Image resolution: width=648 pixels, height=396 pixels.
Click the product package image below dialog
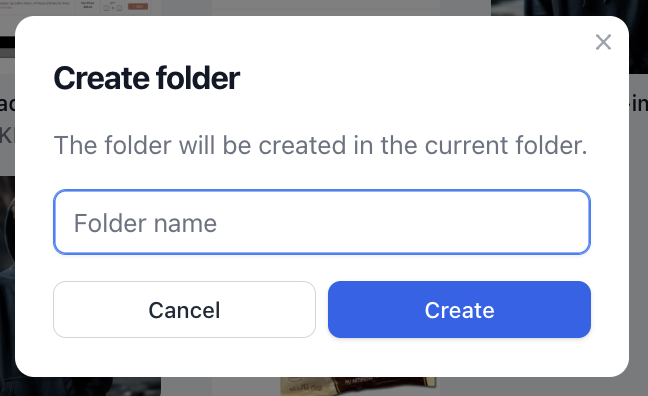pos(357,386)
